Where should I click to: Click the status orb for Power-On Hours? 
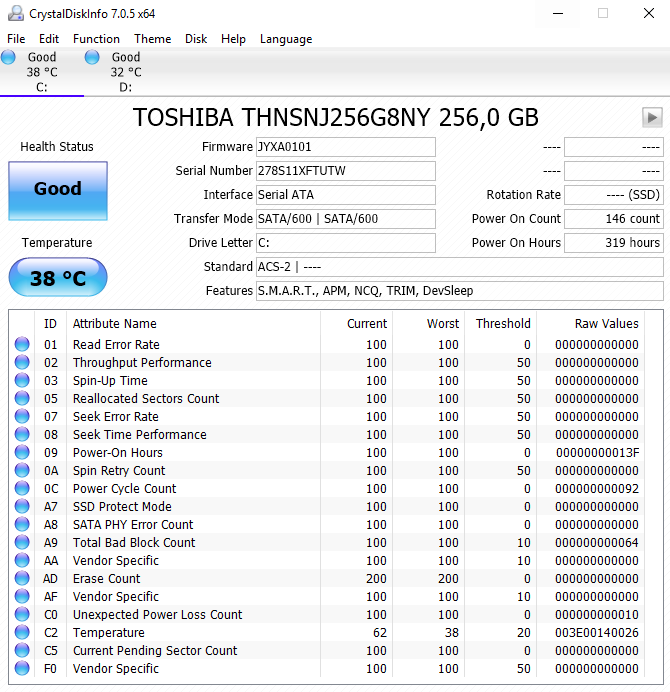point(22,452)
